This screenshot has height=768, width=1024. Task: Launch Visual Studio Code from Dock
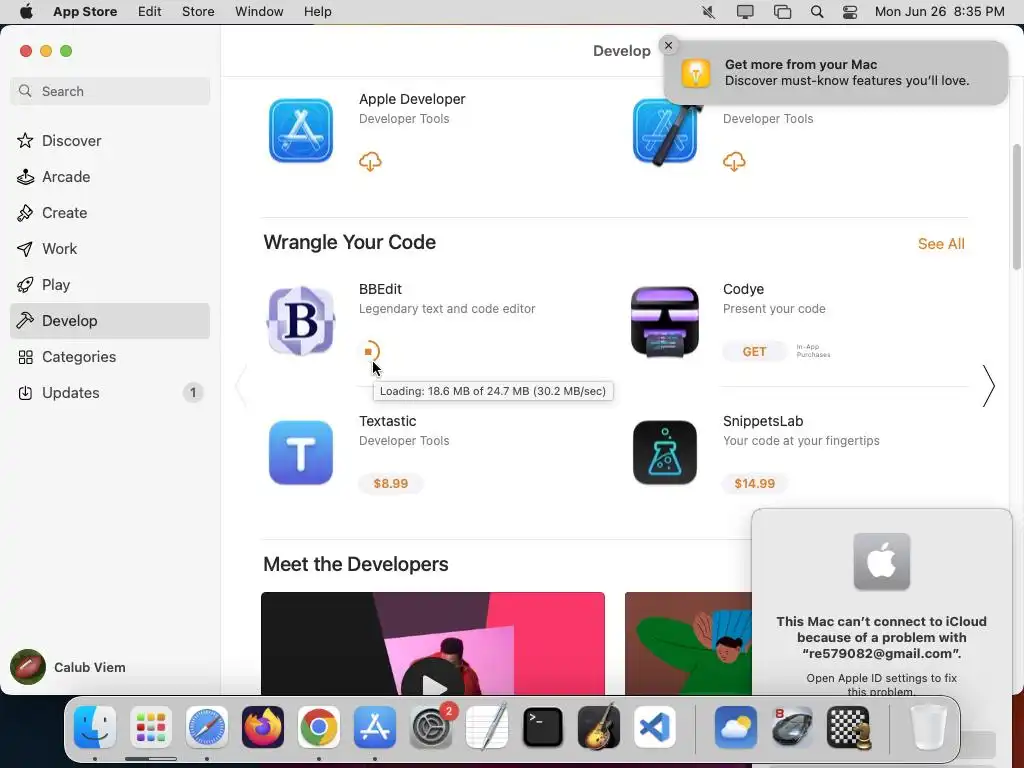[x=655, y=726]
